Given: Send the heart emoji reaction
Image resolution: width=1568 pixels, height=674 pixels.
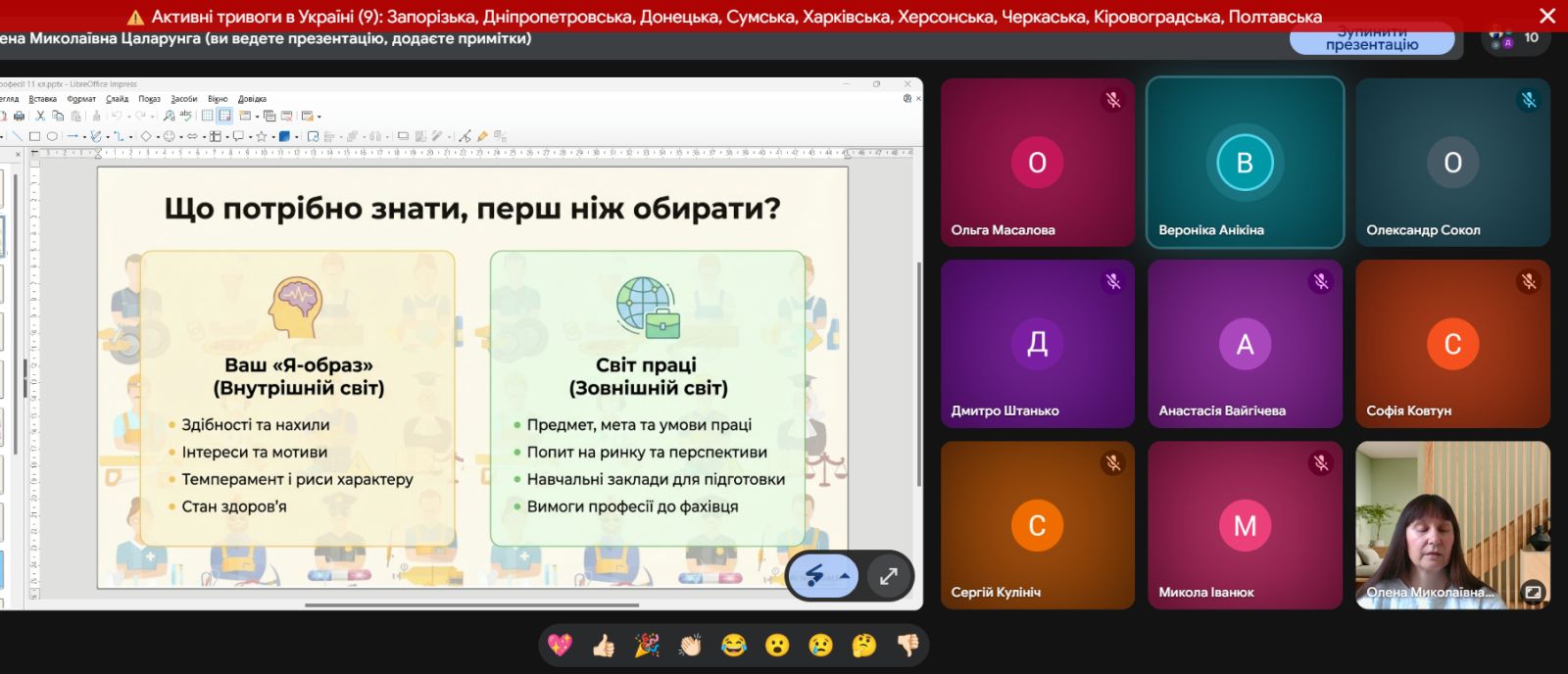Looking at the screenshot, I should coord(560,645).
